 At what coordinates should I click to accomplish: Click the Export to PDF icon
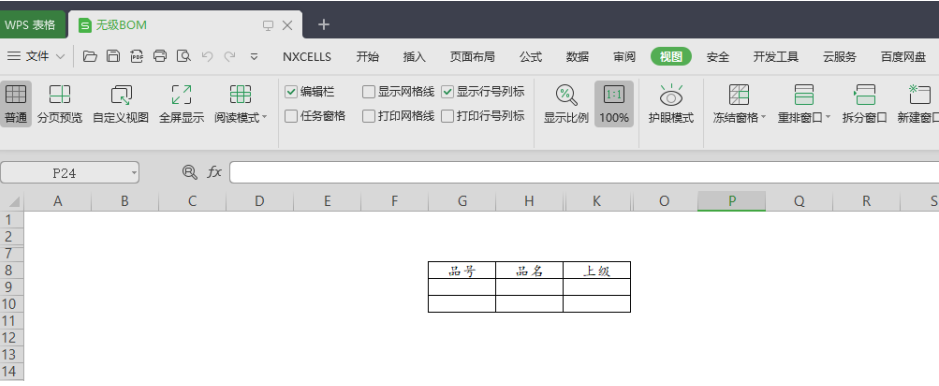click(137, 56)
